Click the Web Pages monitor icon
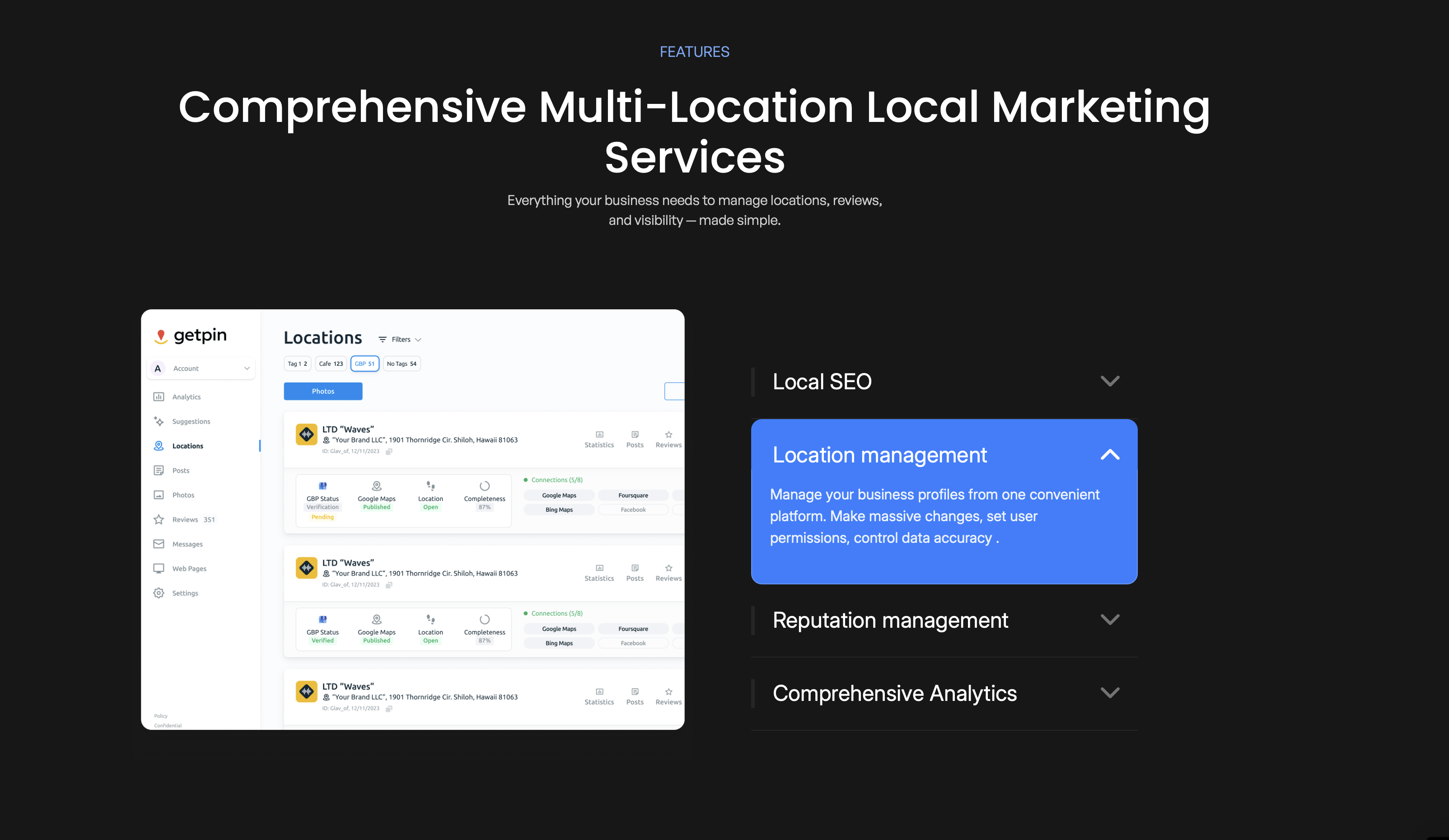Screen dimensions: 1449x840 pyautogui.click(x=159, y=569)
